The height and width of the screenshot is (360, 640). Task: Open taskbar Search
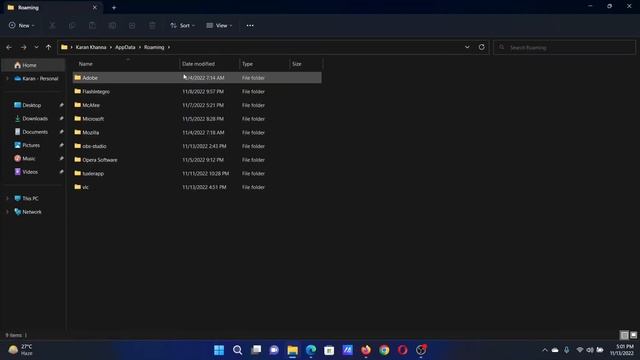pos(238,350)
